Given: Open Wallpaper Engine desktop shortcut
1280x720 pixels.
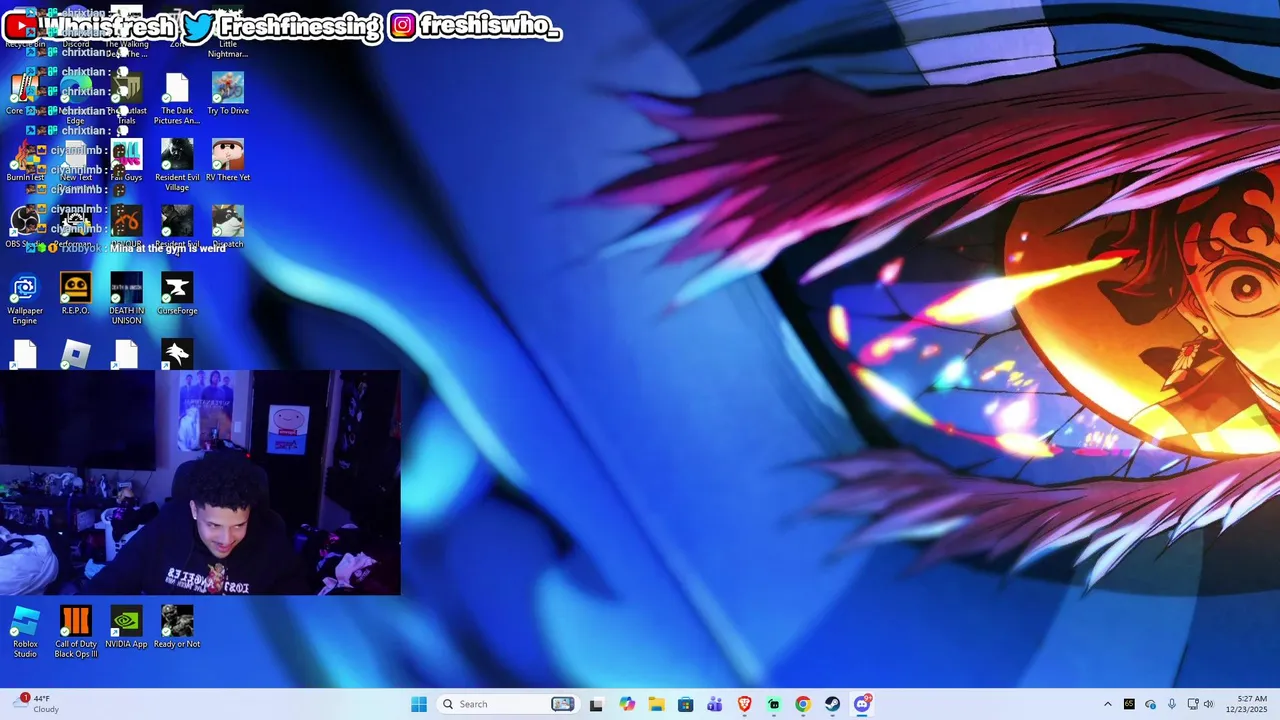Looking at the screenshot, I should tap(25, 299).
